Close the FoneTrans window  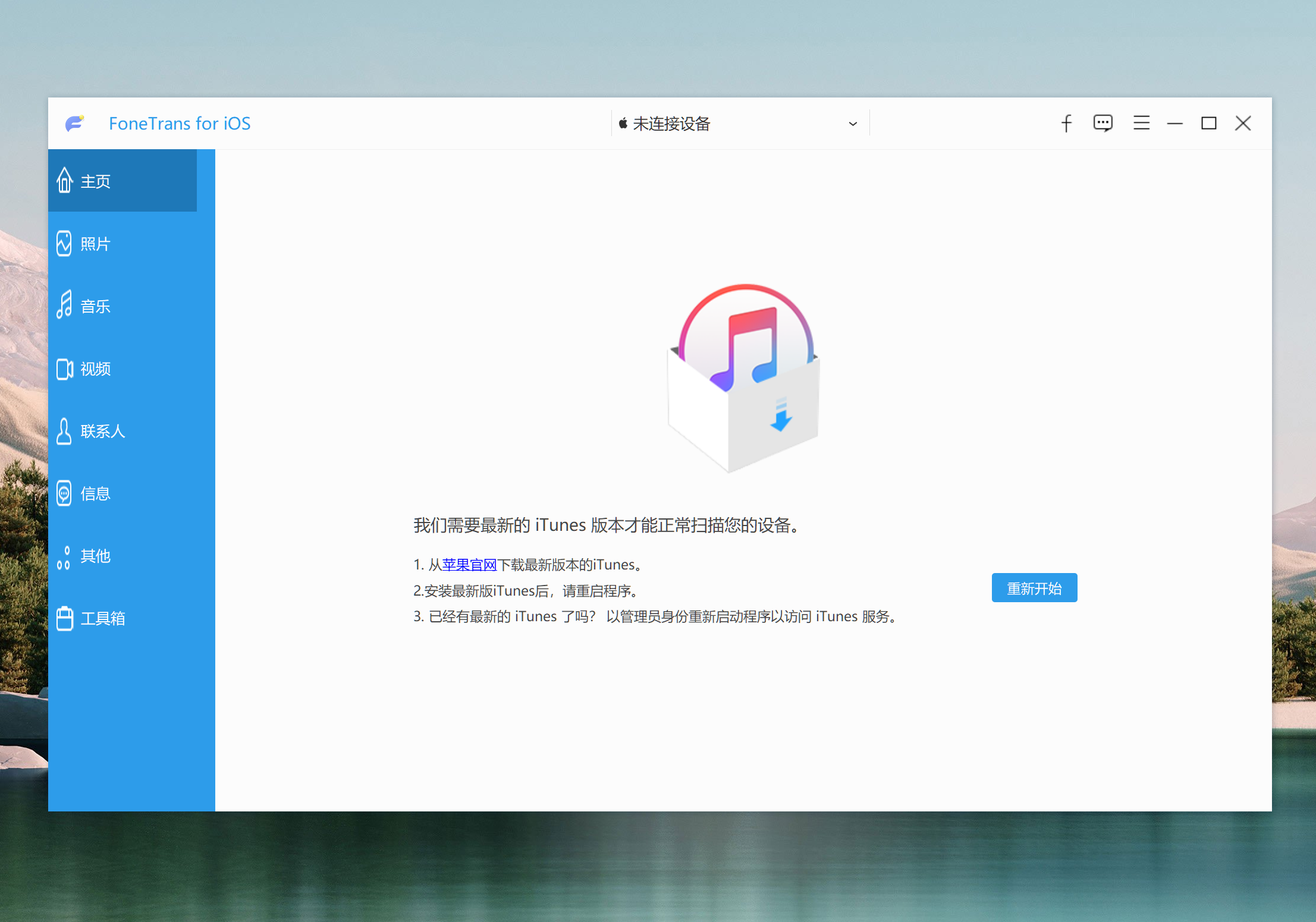tap(1243, 123)
